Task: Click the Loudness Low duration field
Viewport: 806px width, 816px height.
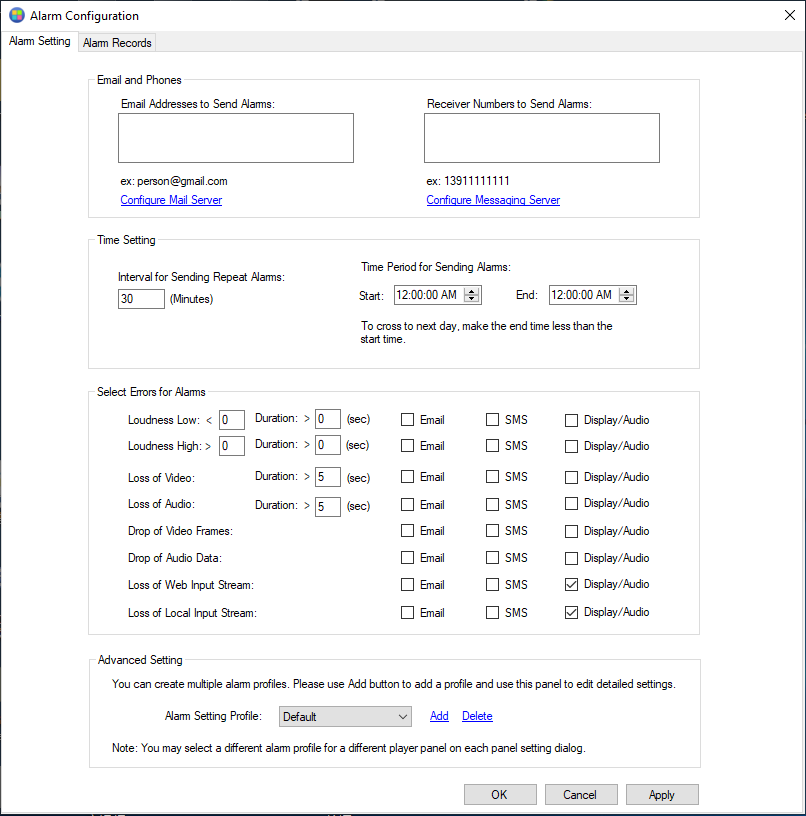Action: (328, 419)
